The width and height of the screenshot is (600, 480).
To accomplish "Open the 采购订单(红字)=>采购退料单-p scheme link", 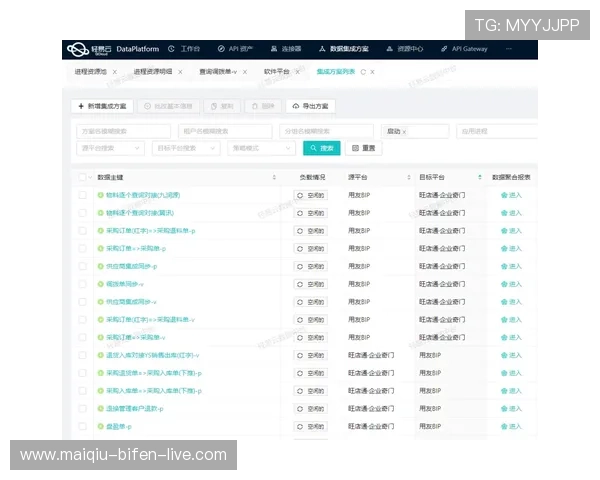I will click(150, 231).
